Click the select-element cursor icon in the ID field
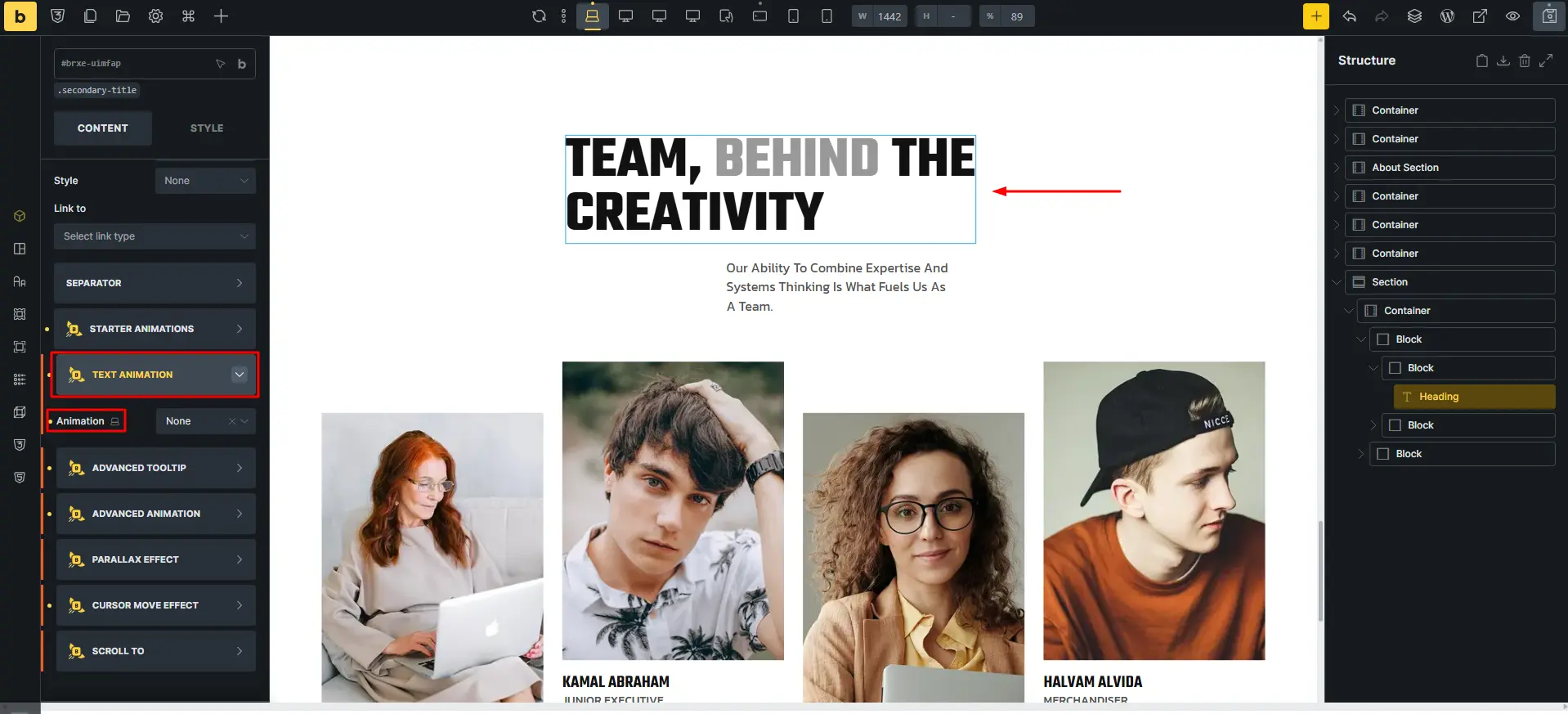Screen dimensions: 1568x714 220,64
